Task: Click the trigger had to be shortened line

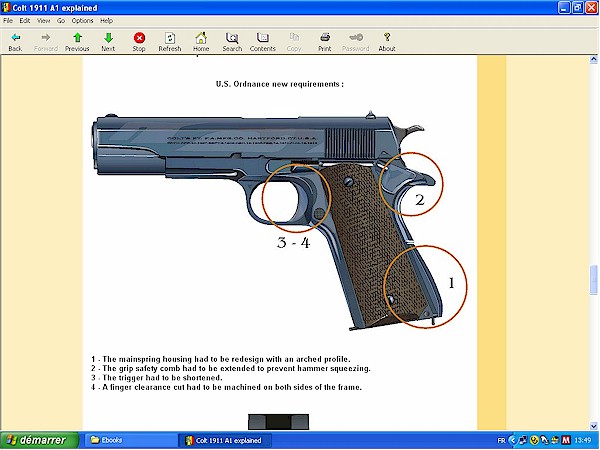Action: tap(157, 378)
